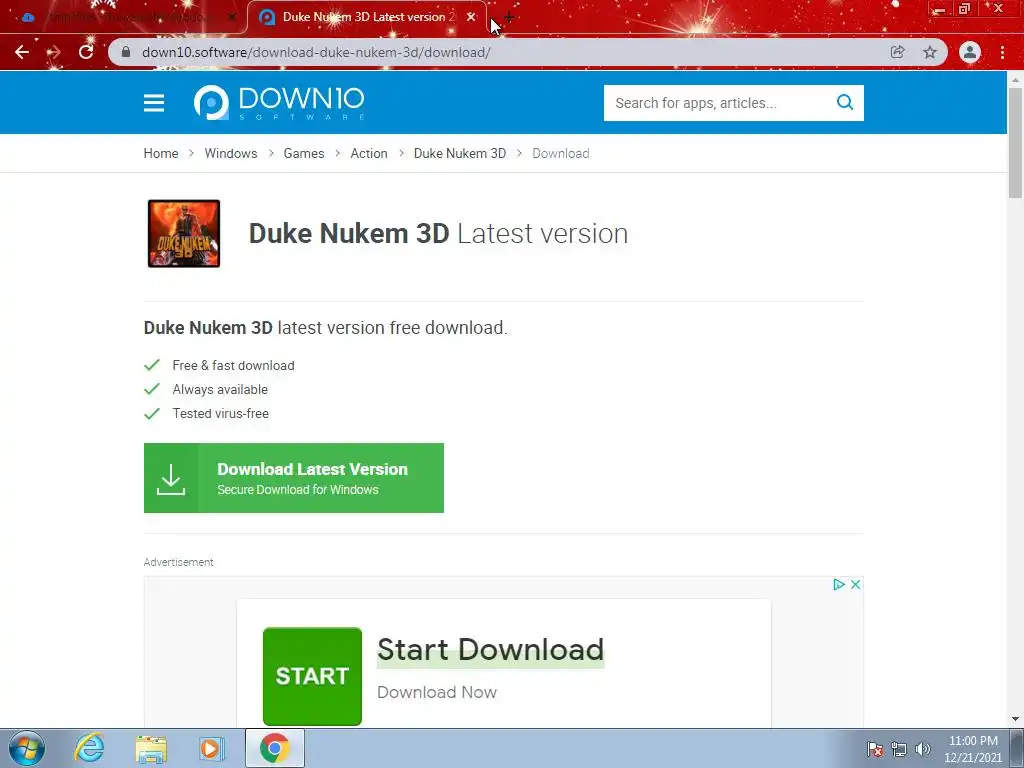Click Download Latest Version button
This screenshot has width=1024, height=768.
pyautogui.click(x=294, y=478)
